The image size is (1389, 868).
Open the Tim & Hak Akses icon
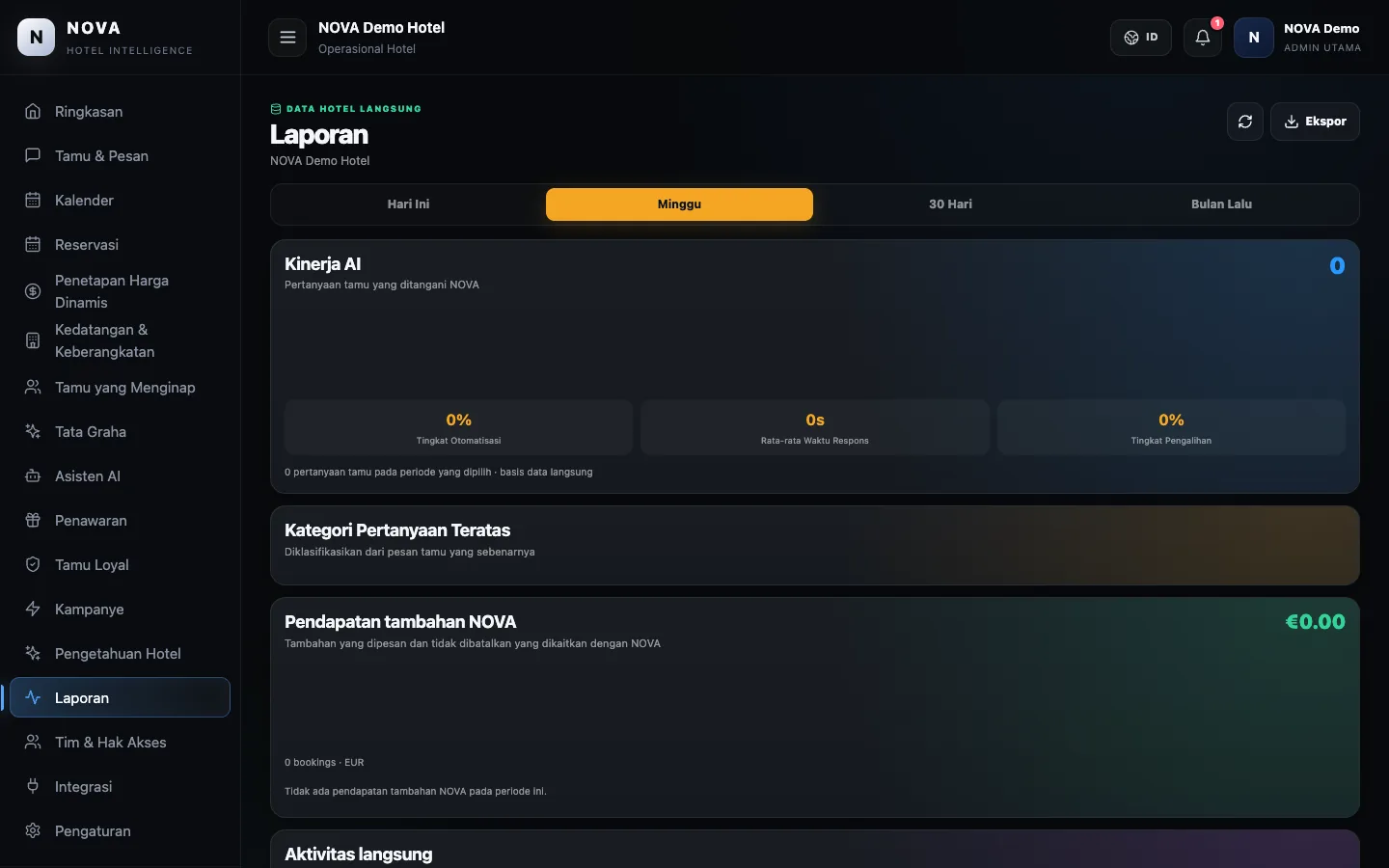[33, 743]
